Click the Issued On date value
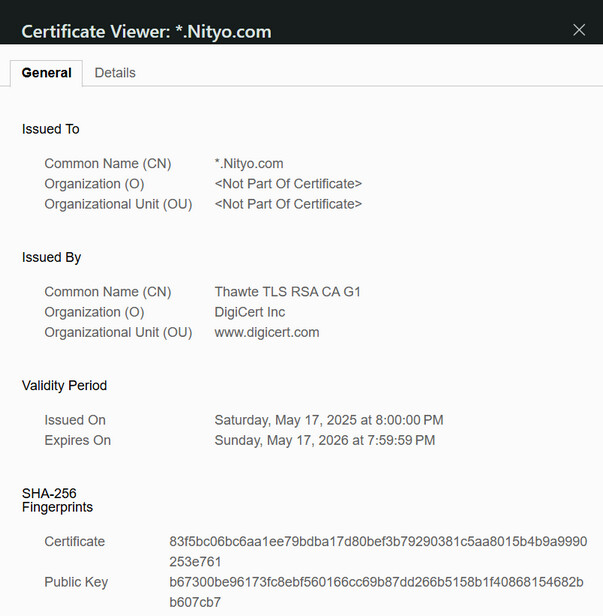This screenshot has width=603, height=616. (x=329, y=420)
